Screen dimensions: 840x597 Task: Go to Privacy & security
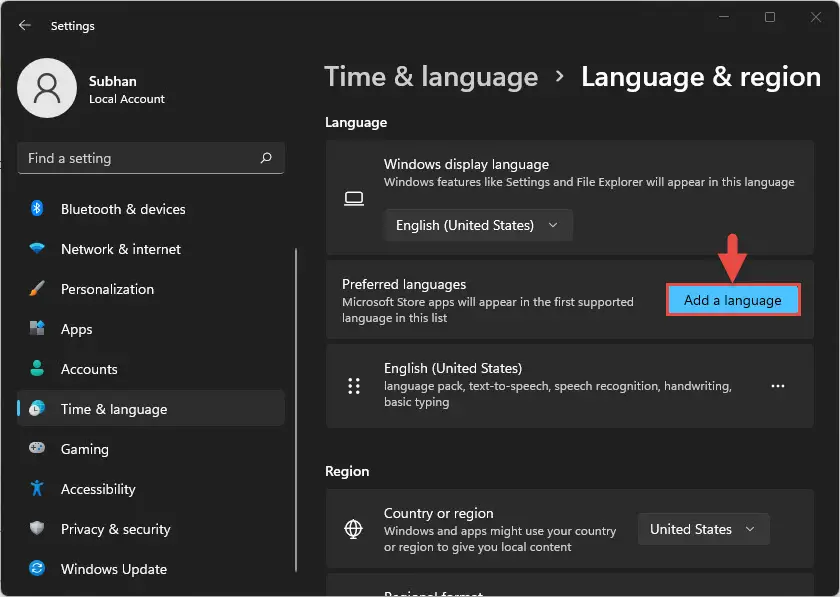click(151, 529)
